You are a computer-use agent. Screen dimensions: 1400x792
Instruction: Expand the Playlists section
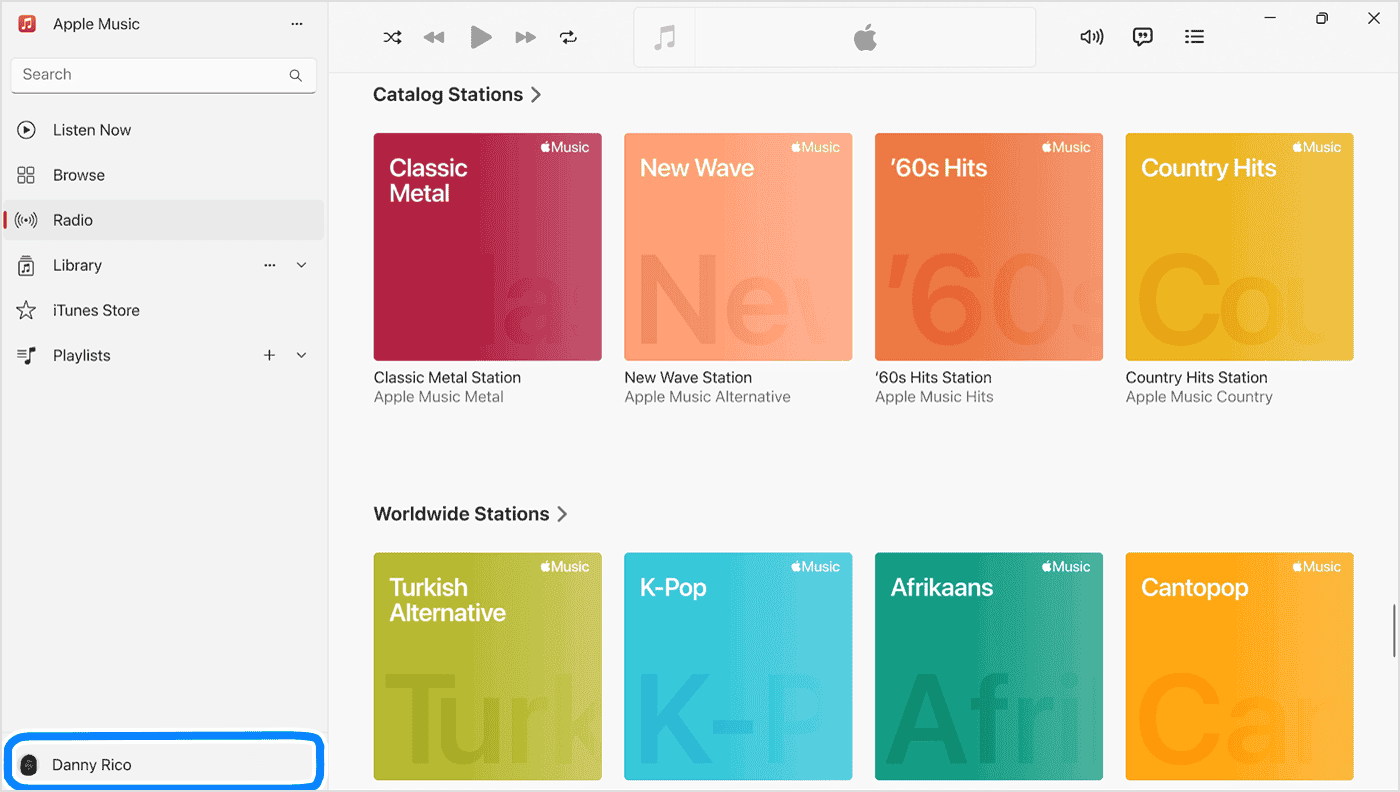(x=301, y=355)
